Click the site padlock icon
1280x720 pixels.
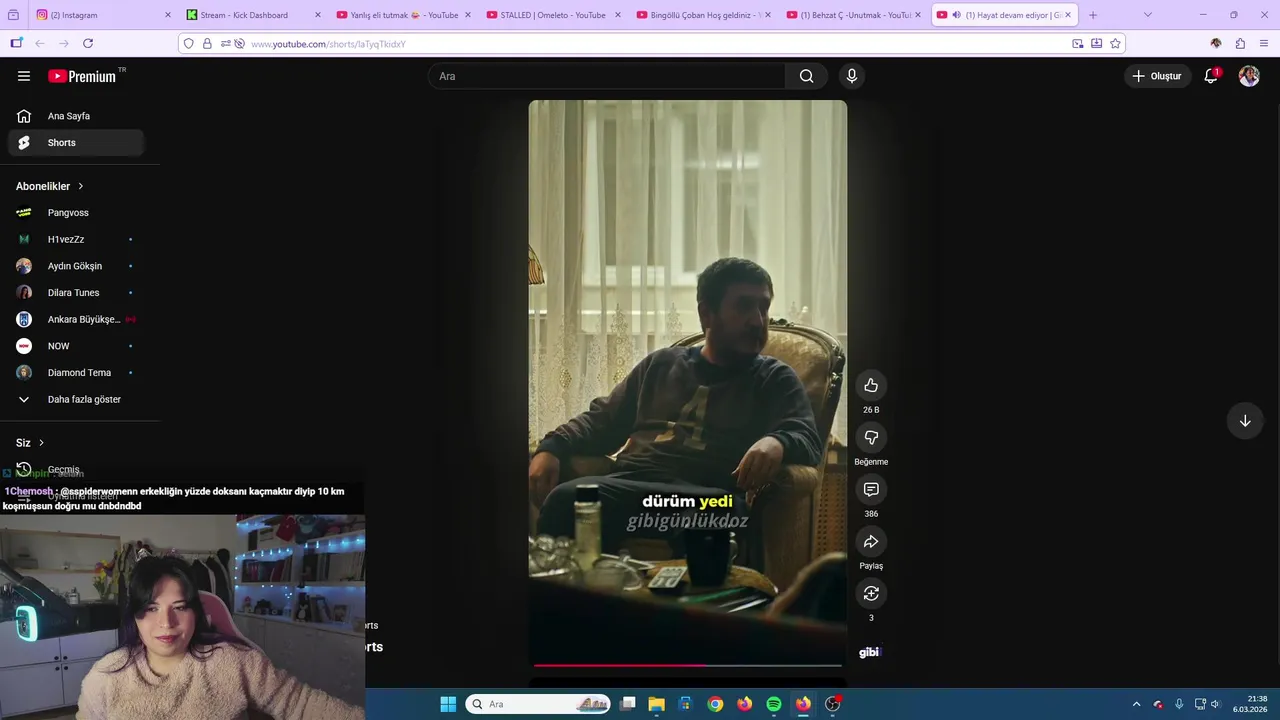[207, 43]
